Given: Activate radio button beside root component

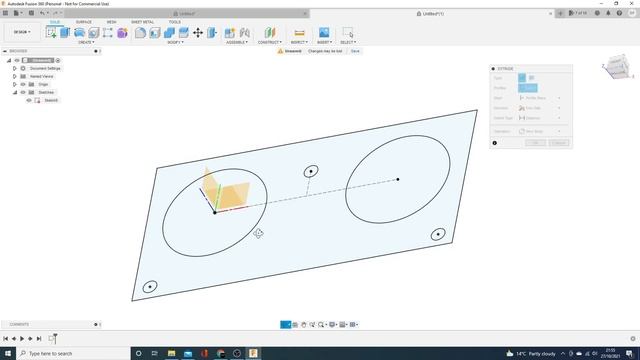Looking at the screenshot, I should tap(58, 60).
